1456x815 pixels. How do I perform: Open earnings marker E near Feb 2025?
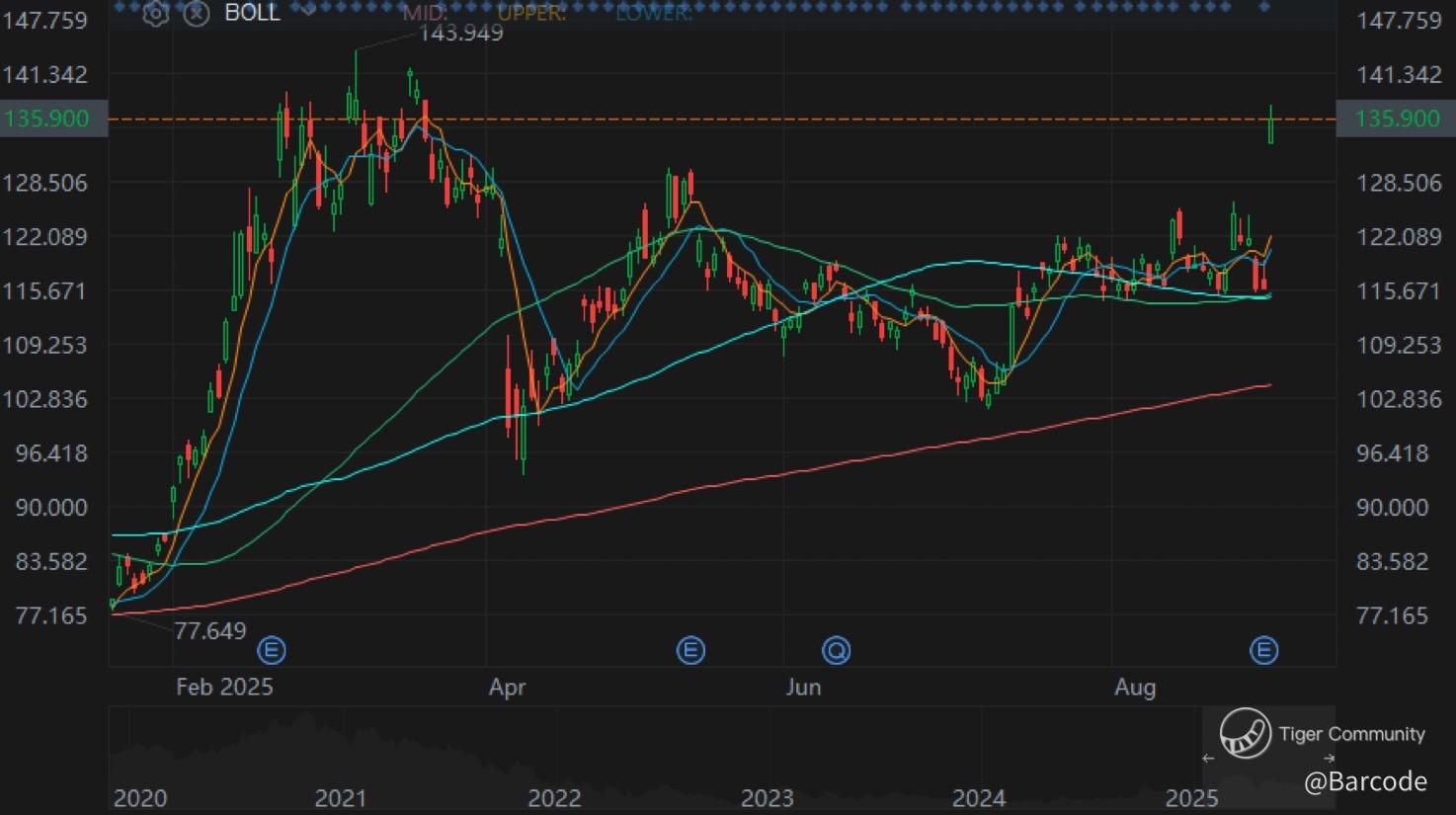pos(272,650)
